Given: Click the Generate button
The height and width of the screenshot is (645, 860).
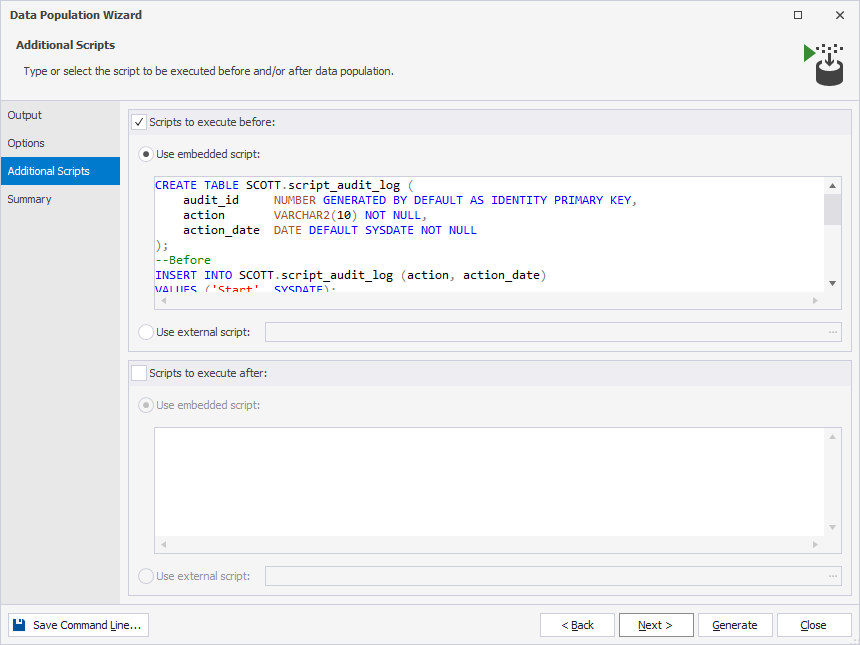Looking at the screenshot, I should 735,625.
